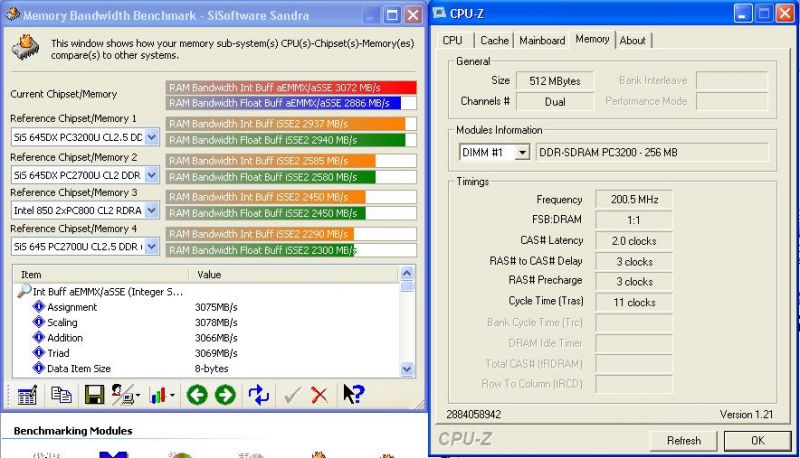Click the bar chart icon in Sandra toolbar

[158, 395]
